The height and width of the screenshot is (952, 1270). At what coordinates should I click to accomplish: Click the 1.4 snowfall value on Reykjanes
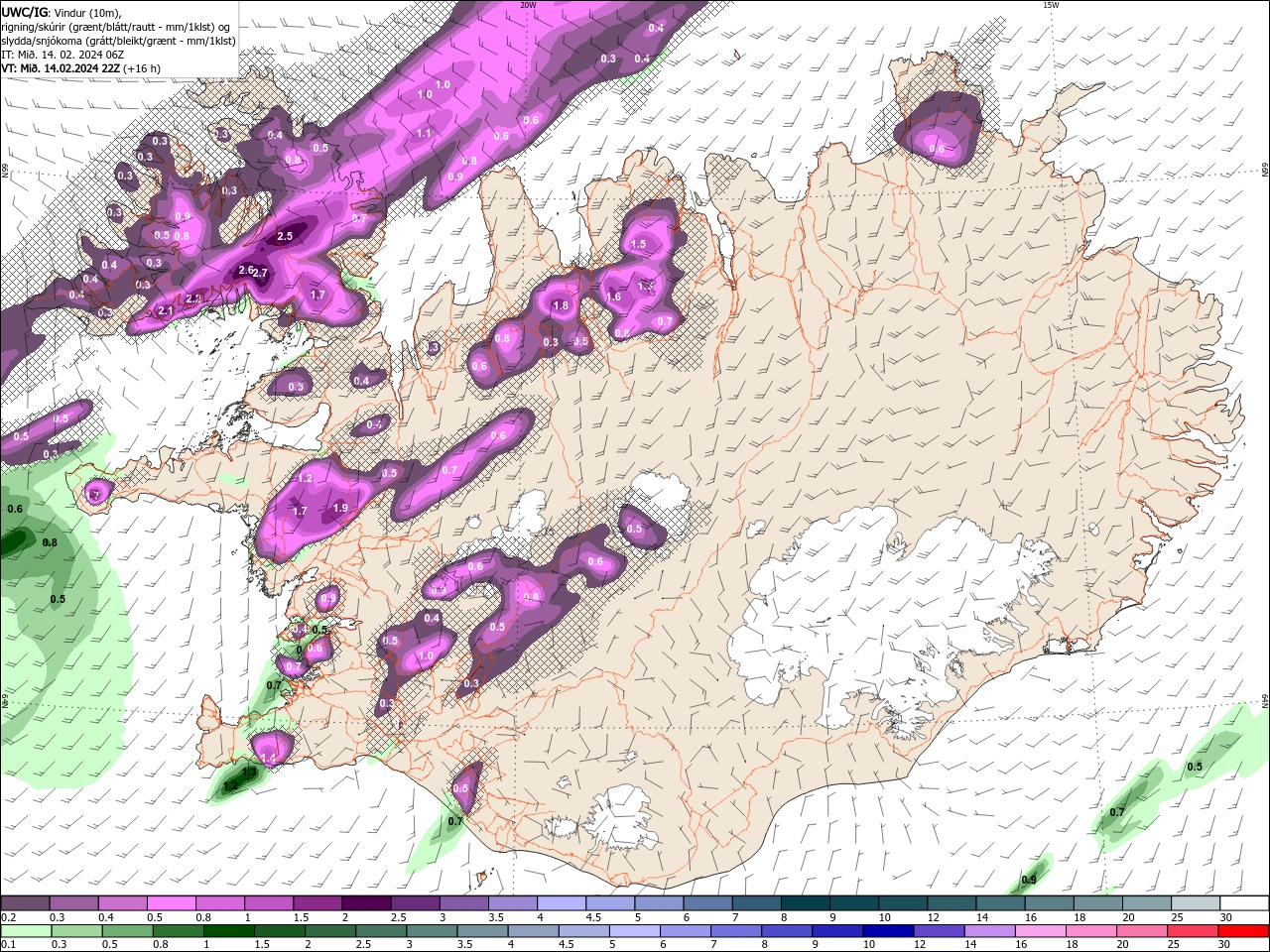268,758
